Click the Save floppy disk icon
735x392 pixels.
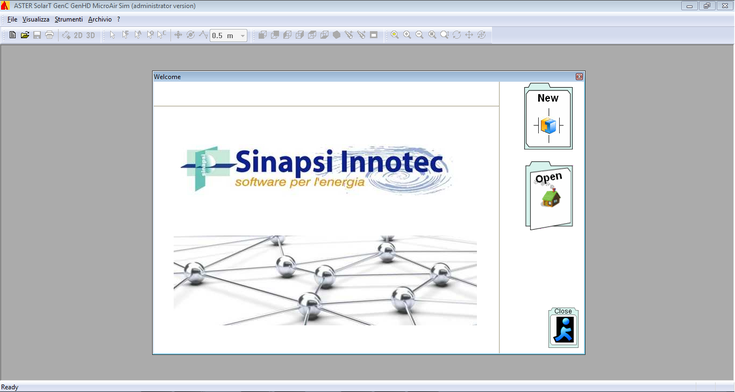pos(37,35)
